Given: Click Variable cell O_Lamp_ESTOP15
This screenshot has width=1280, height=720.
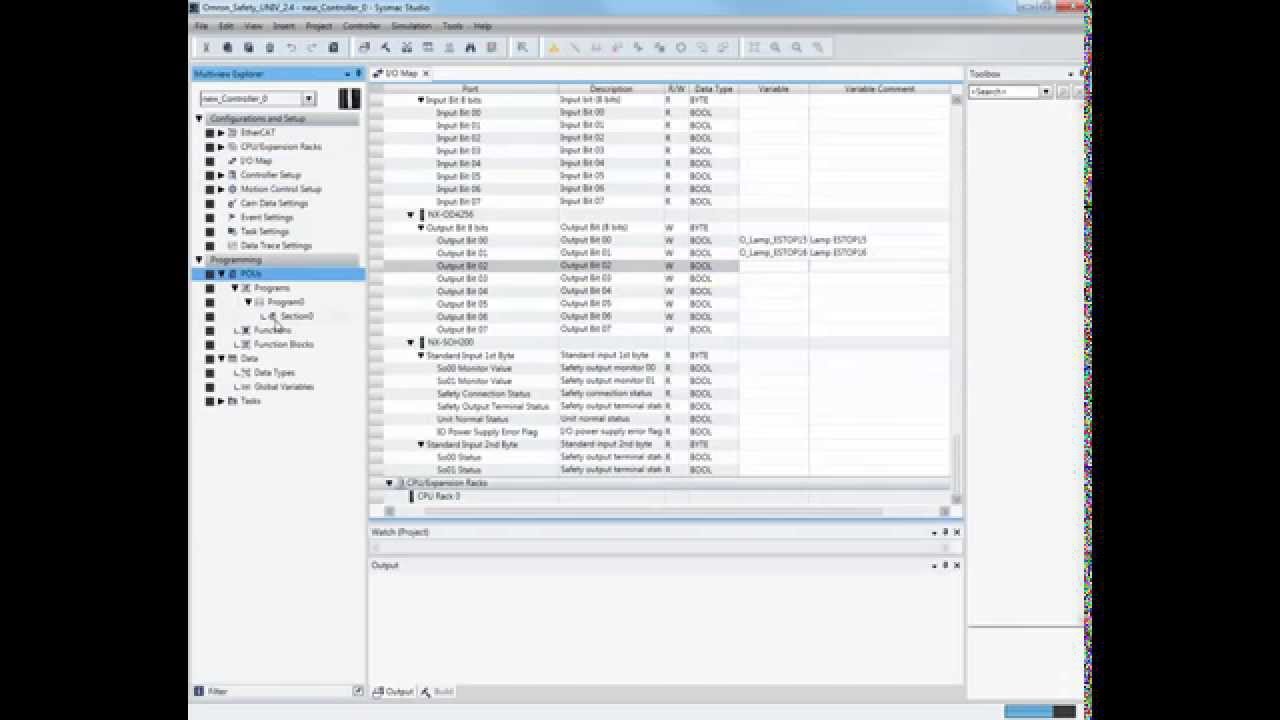Looking at the screenshot, I should (773, 240).
